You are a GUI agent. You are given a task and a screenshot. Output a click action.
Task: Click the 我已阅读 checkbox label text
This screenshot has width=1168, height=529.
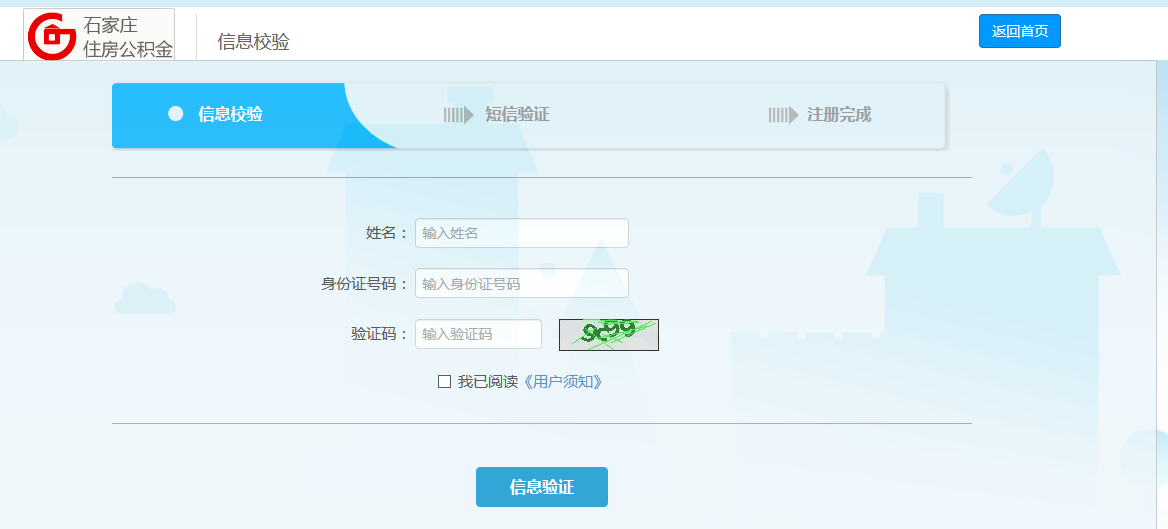click(x=487, y=382)
